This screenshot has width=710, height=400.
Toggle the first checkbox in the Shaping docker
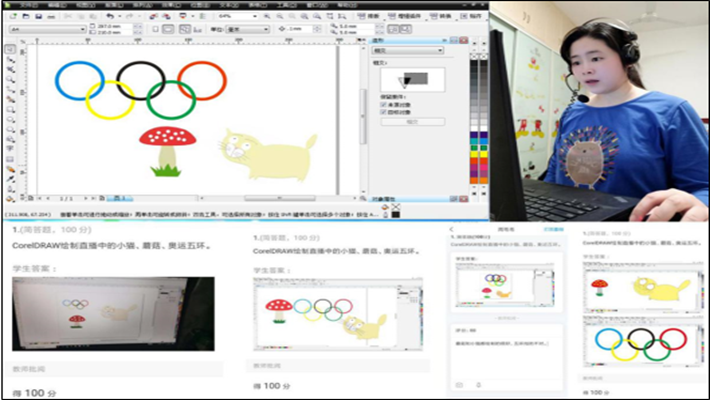click(x=383, y=103)
